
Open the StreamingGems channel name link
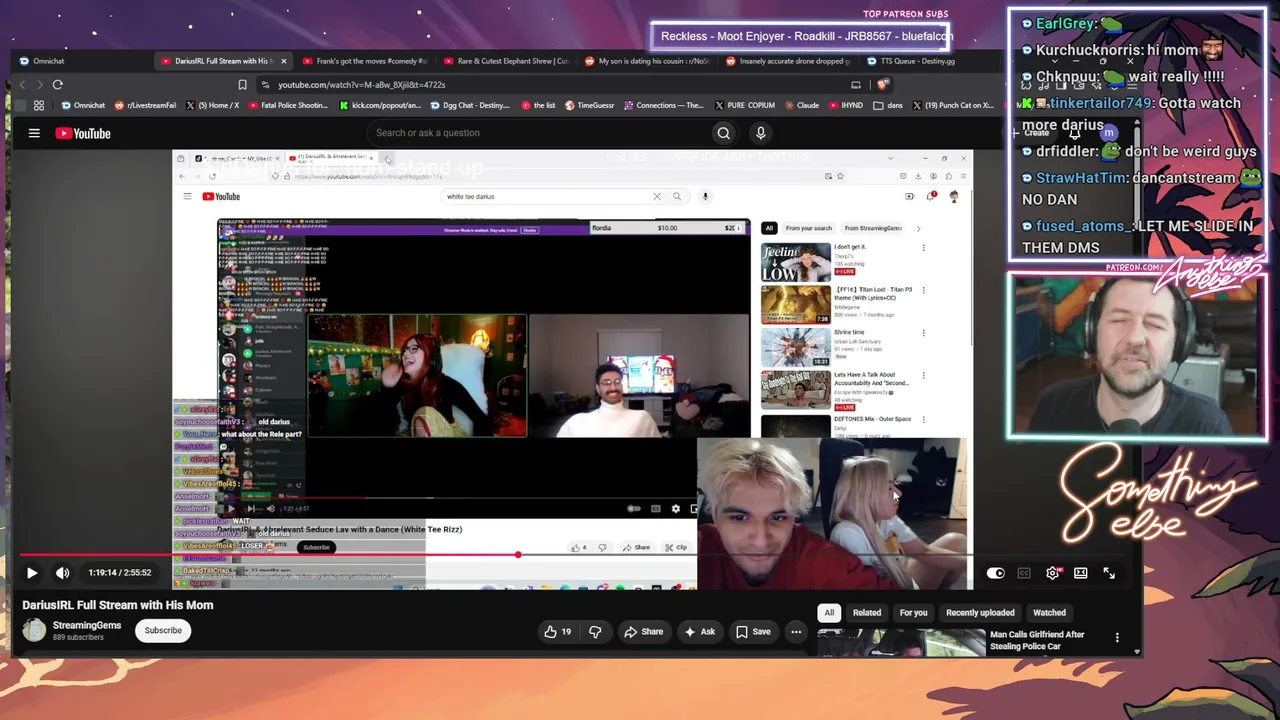[87, 626]
